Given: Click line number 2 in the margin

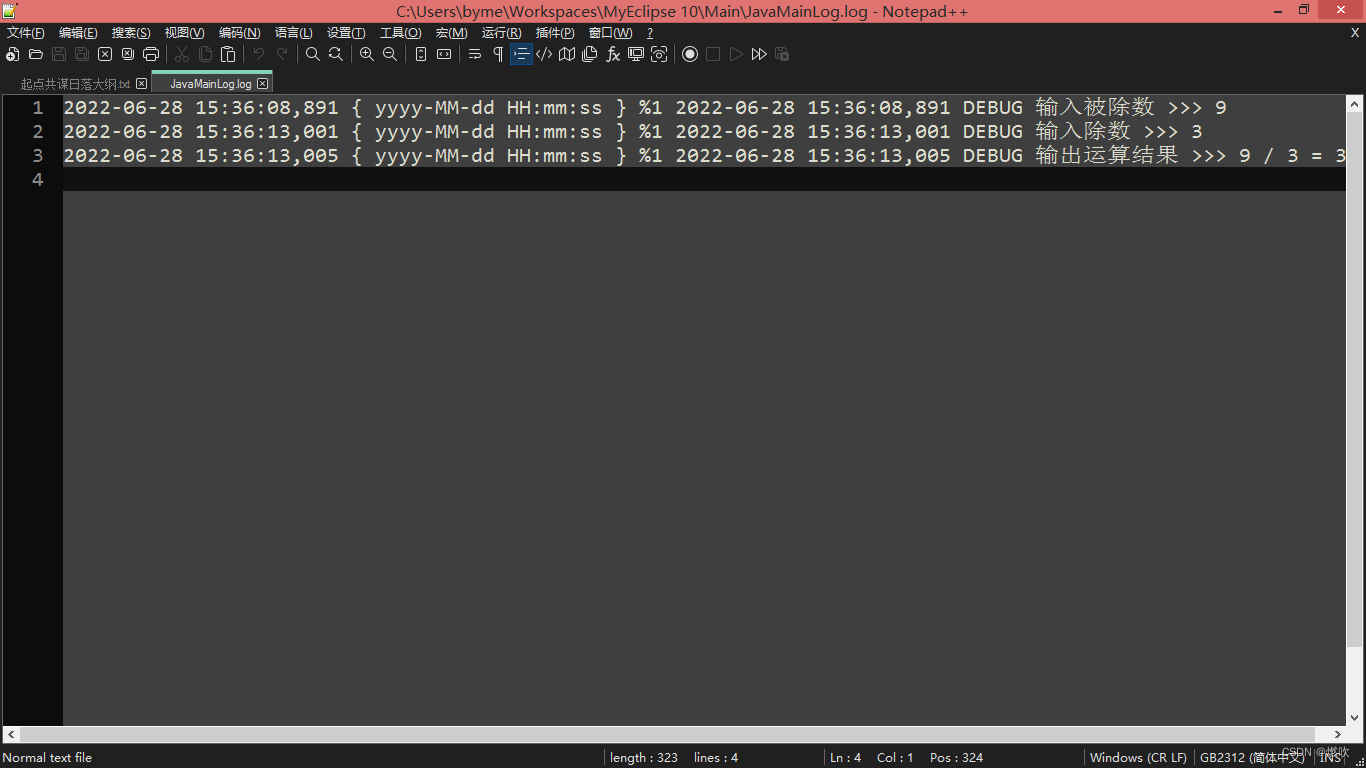Looking at the screenshot, I should [38, 132].
